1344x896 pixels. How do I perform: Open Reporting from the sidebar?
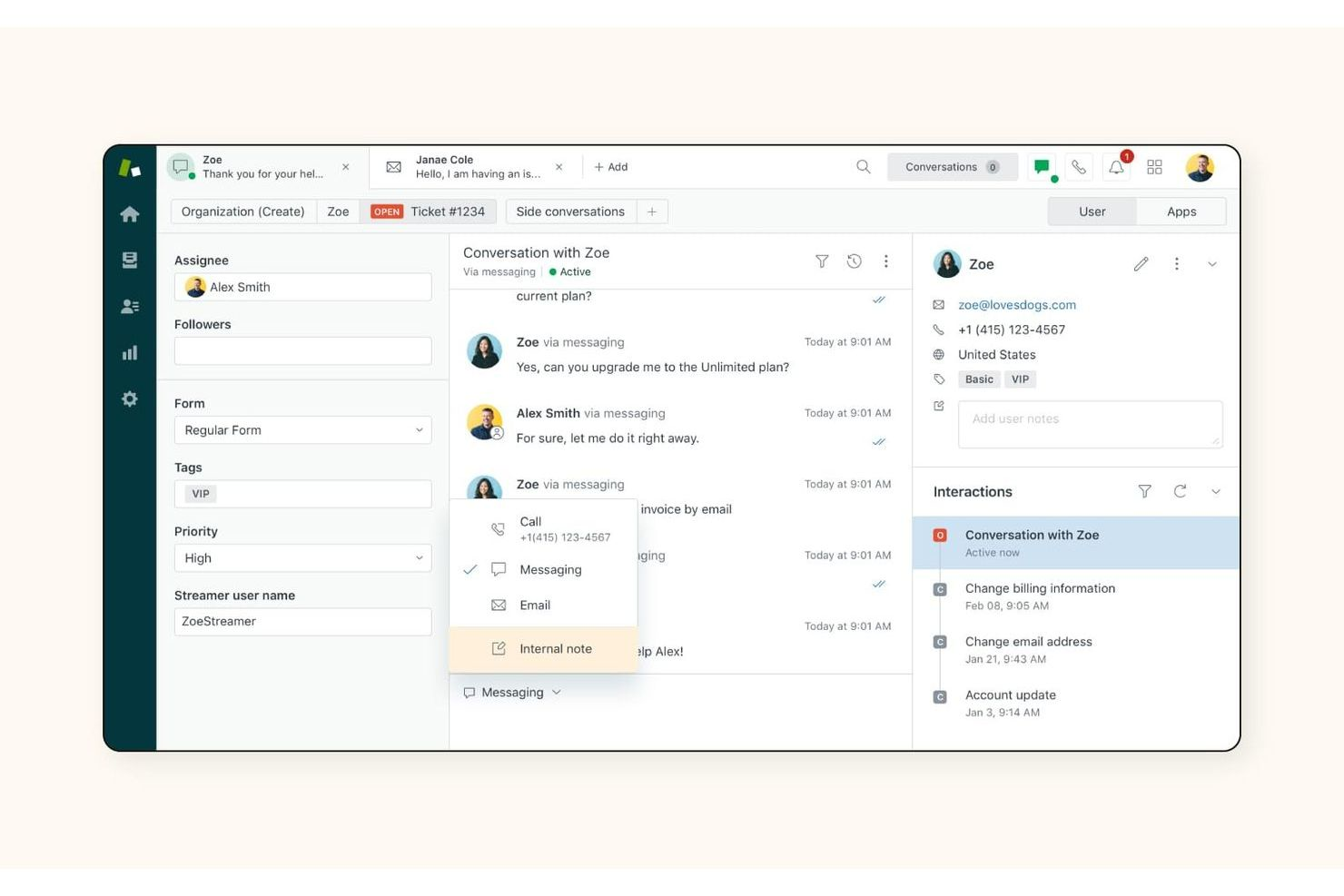[x=130, y=352]
